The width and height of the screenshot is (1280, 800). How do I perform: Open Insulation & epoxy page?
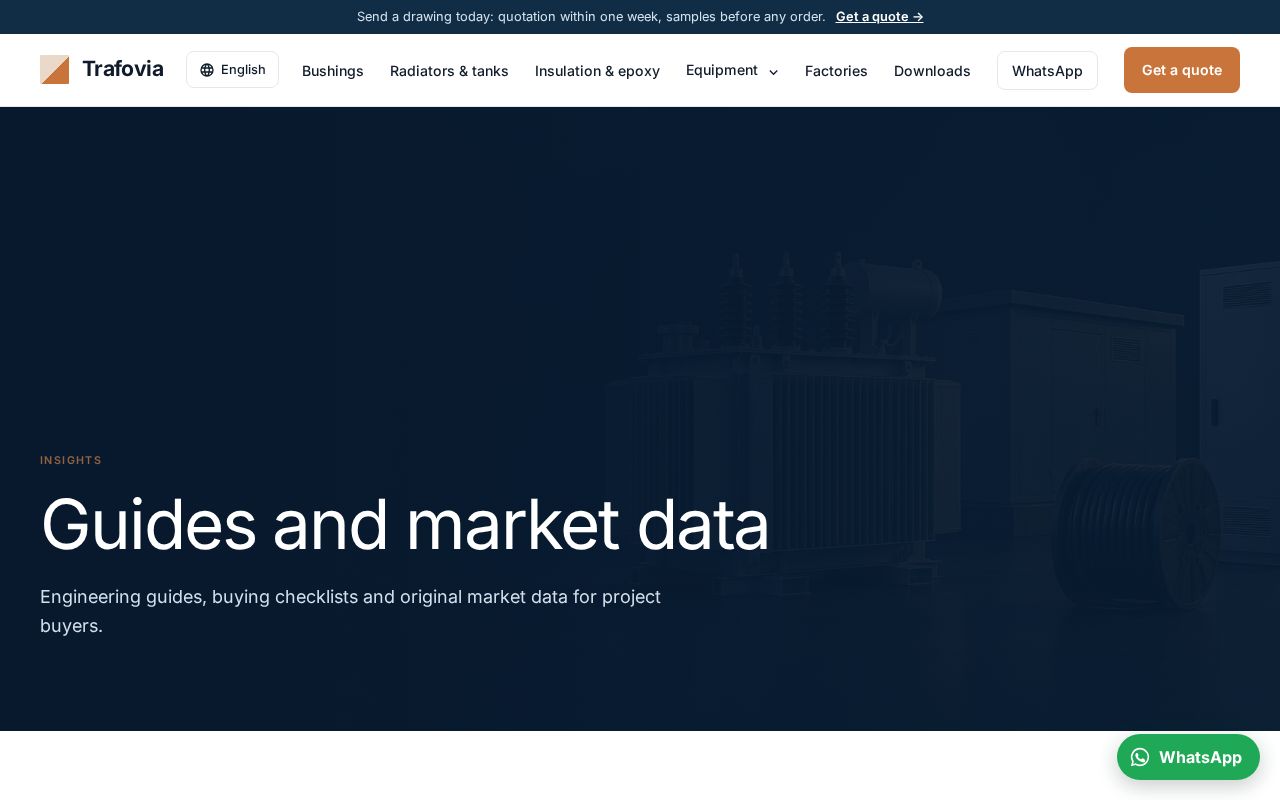(597, 71)
